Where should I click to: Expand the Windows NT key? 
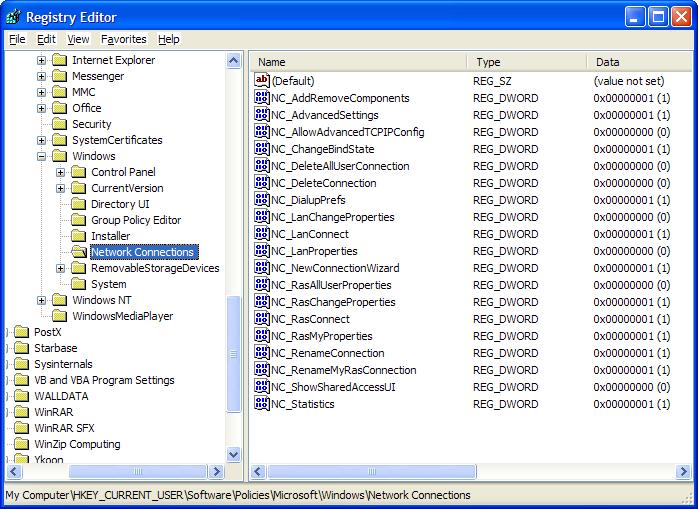(x=41, y=301)
